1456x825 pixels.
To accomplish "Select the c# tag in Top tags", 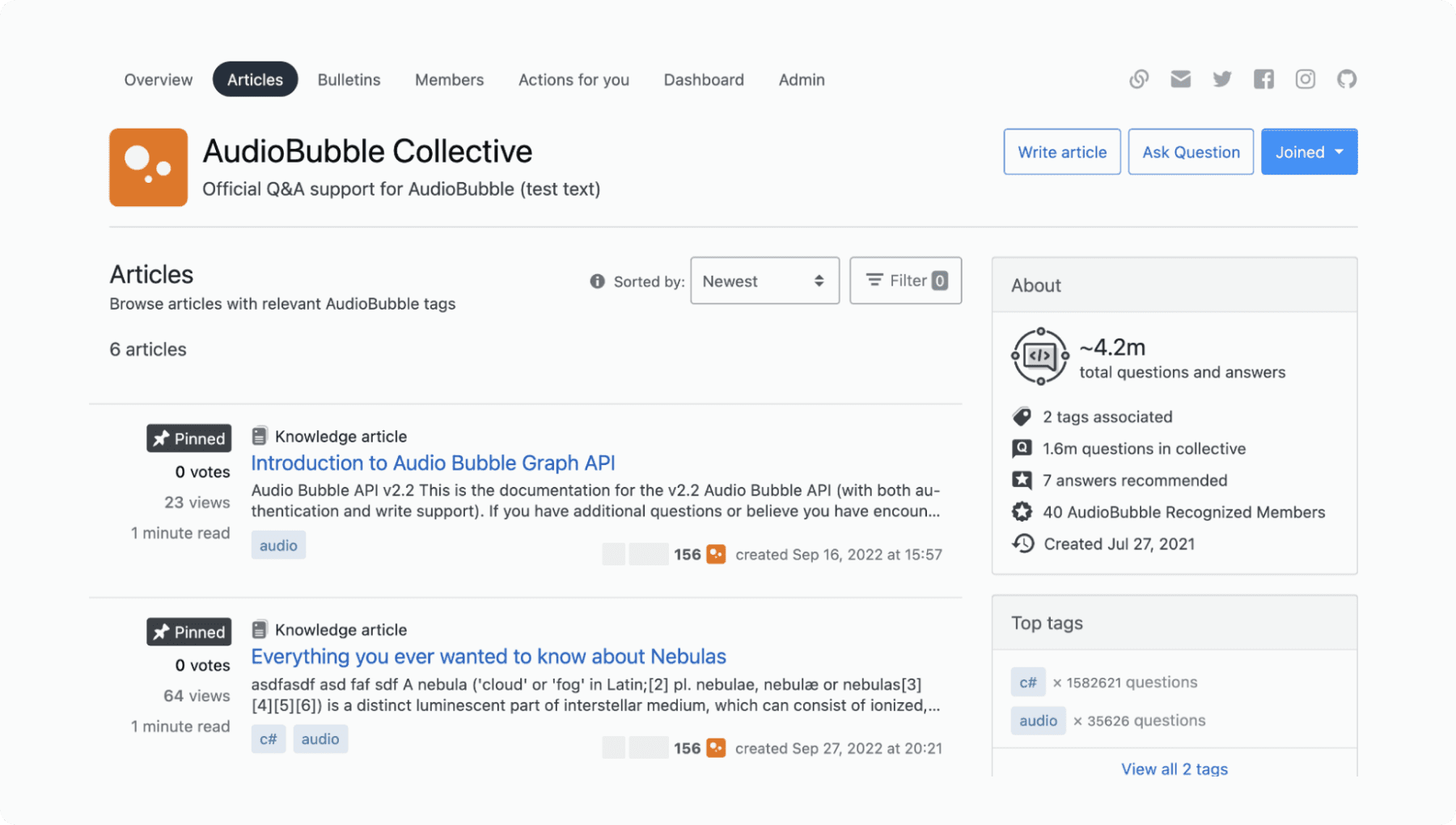I will (1028, 682).
